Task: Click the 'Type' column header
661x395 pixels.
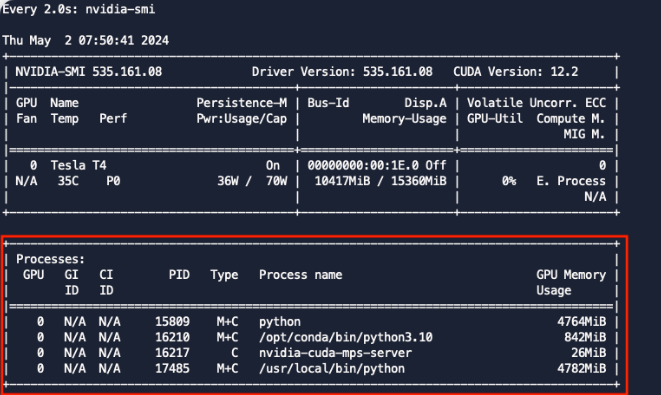Action: point(224,274)
